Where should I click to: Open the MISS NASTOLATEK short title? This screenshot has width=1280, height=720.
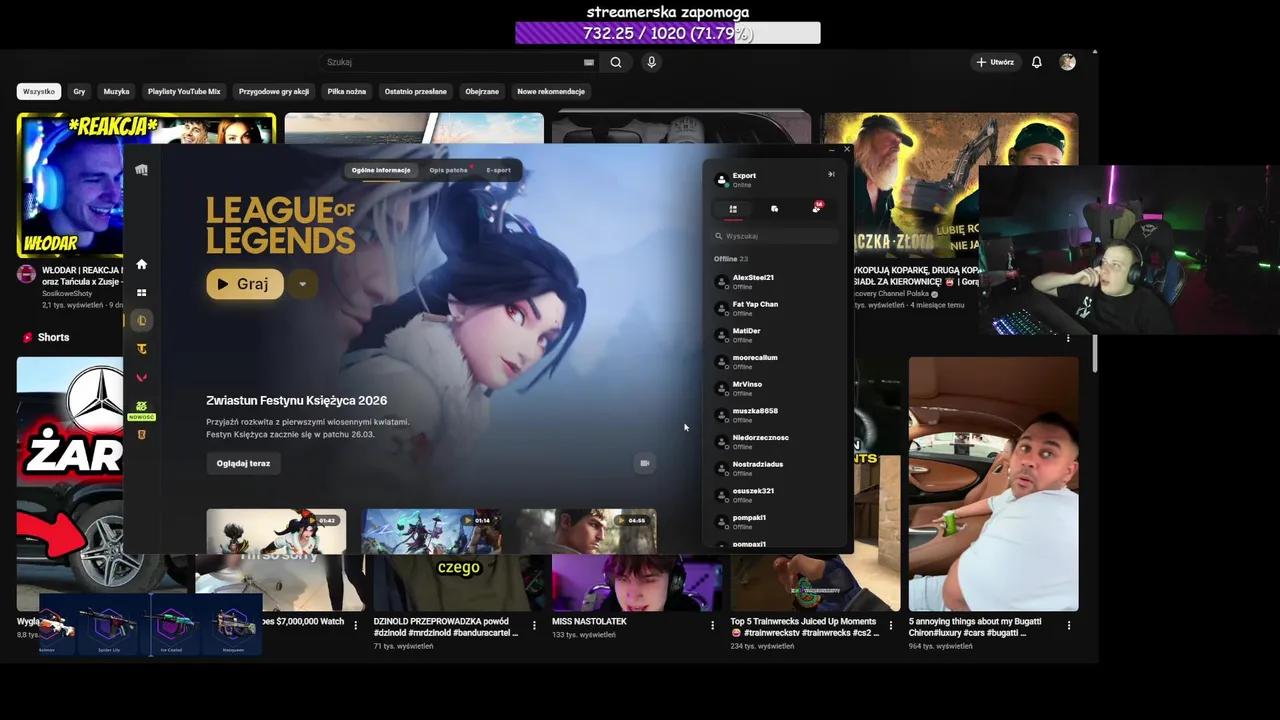589,621
